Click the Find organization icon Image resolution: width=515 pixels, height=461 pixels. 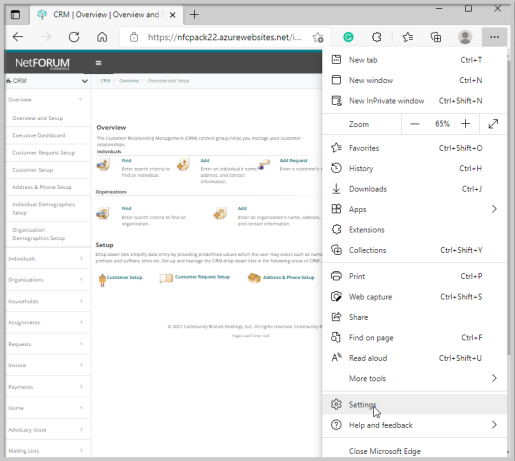pyautogui.click(x=103, y=213)
